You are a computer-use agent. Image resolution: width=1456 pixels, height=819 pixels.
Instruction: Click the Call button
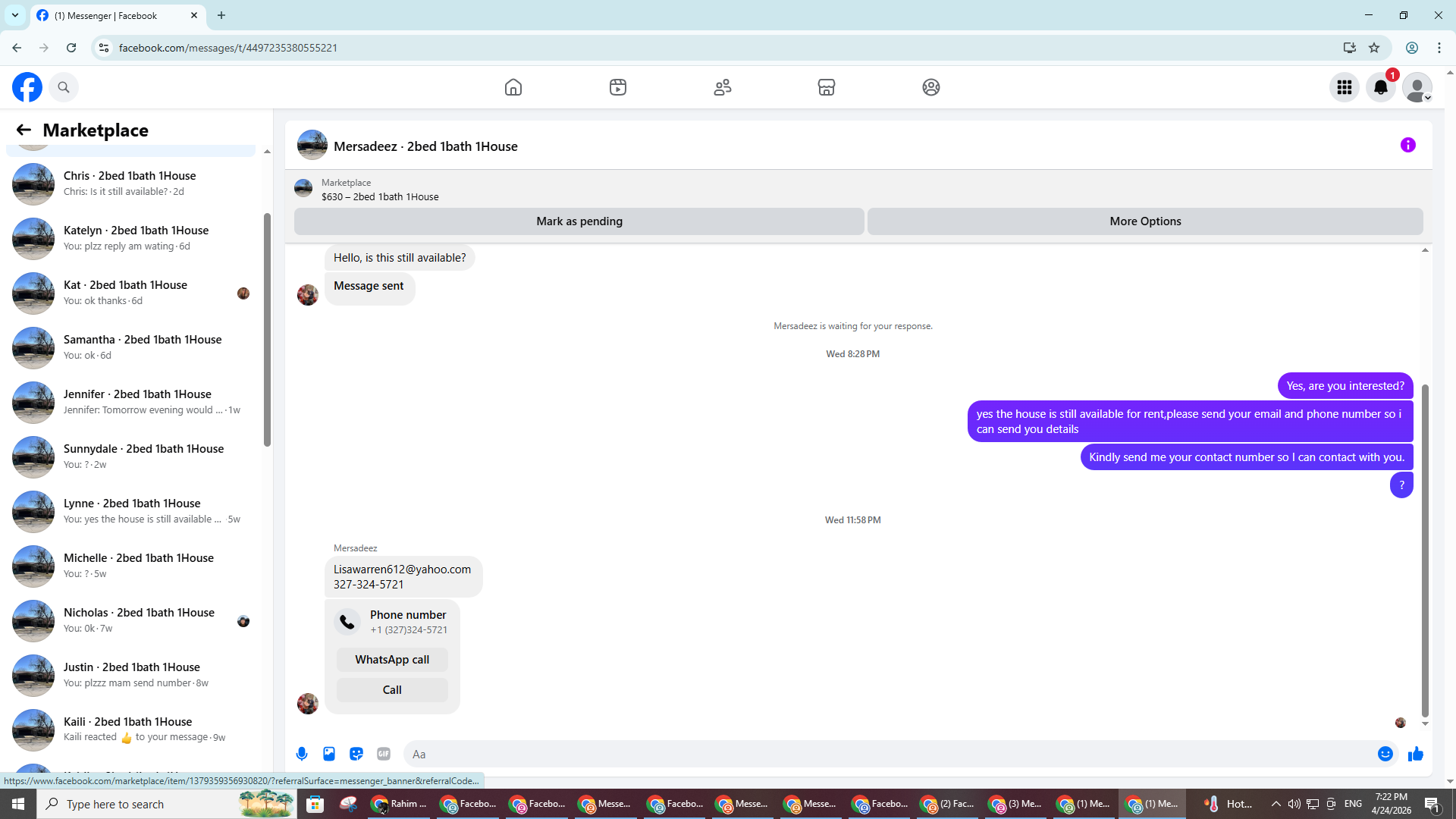(392, 690)
